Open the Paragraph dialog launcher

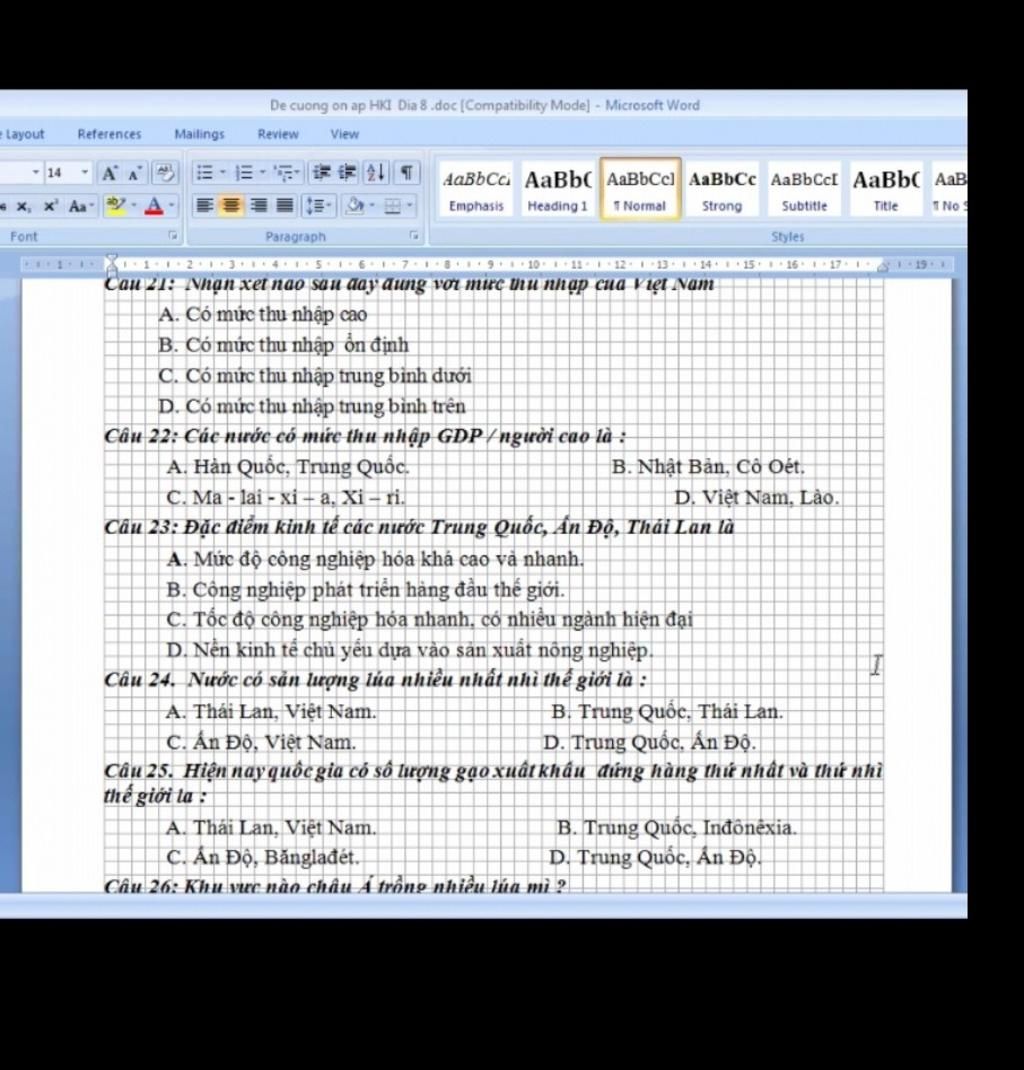point(413,236)
